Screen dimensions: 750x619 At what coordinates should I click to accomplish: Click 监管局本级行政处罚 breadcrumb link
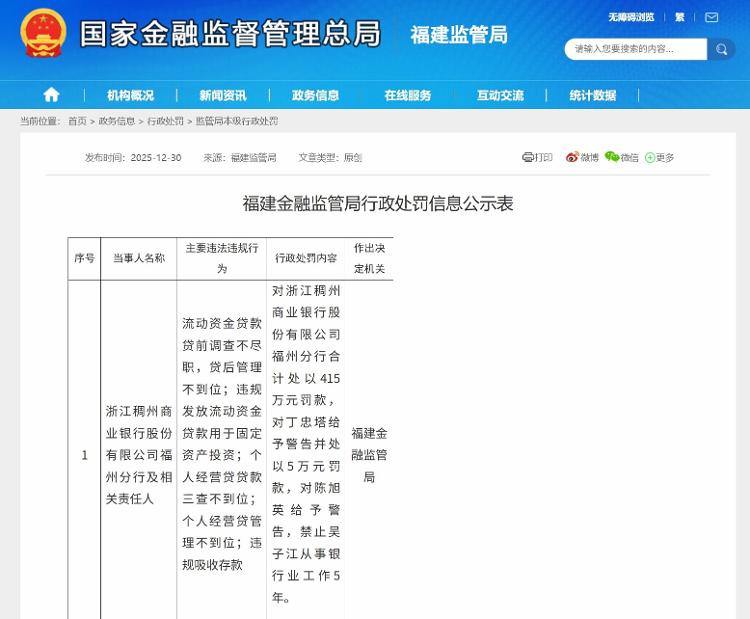[x=236, y=121]
